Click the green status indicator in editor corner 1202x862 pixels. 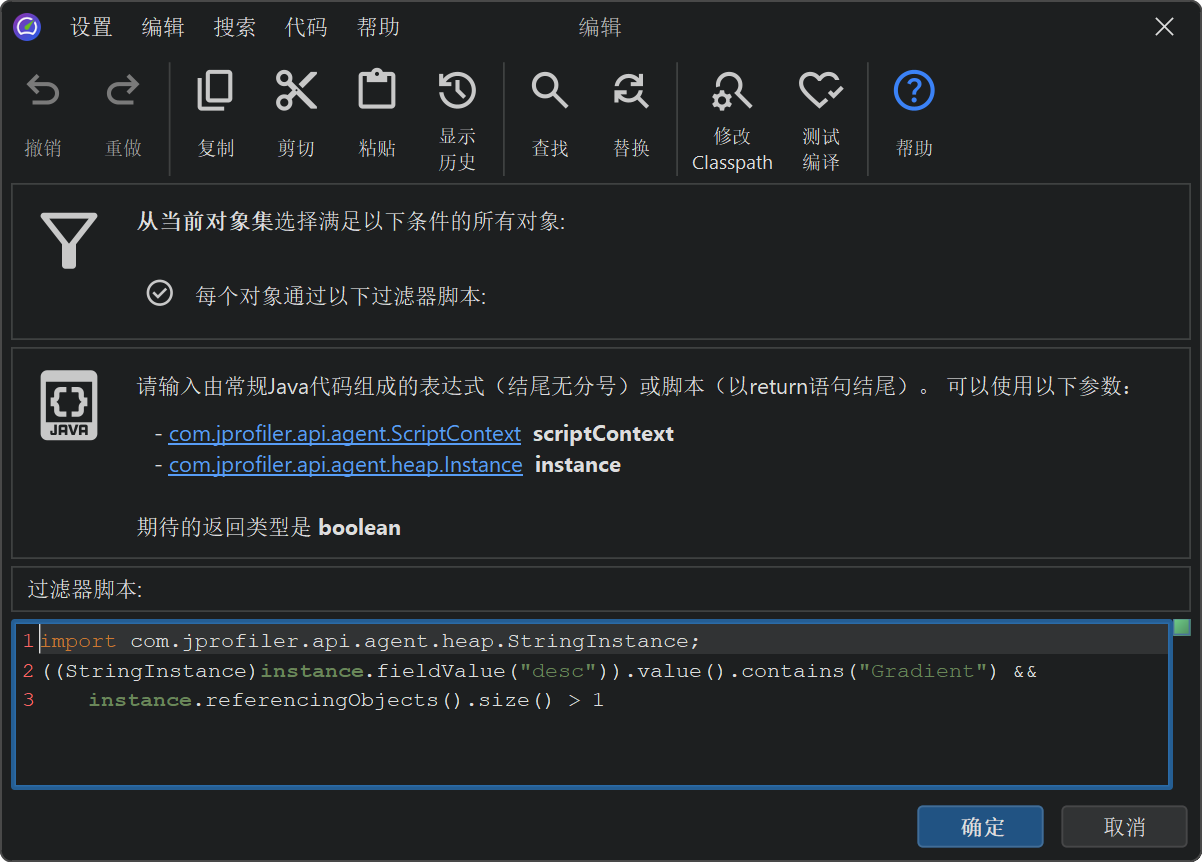(1182, 628)
